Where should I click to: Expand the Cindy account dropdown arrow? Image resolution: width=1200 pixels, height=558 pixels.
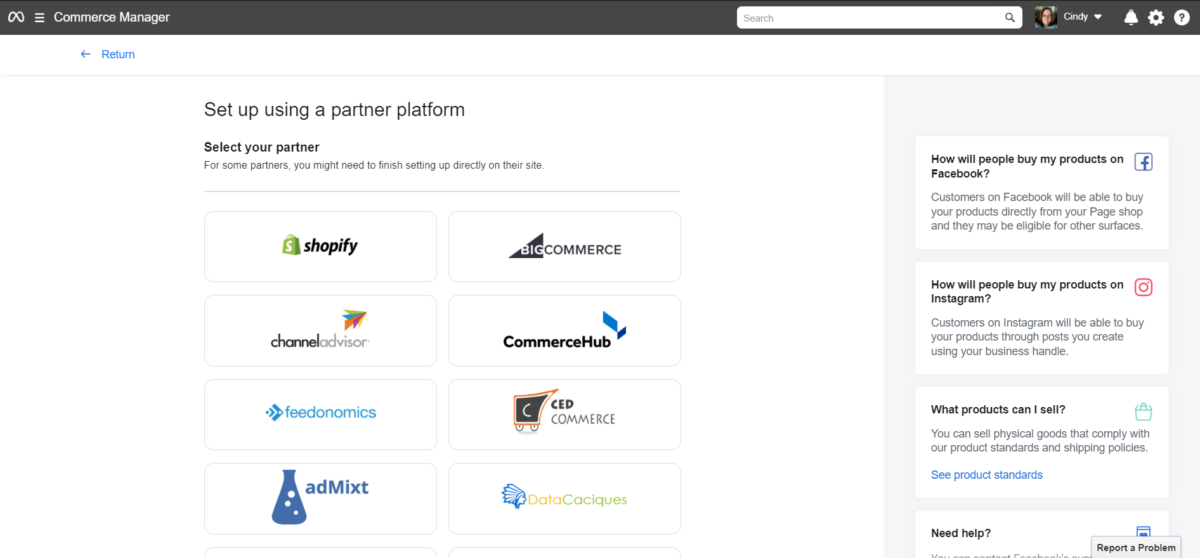(x=1098, y=18)
